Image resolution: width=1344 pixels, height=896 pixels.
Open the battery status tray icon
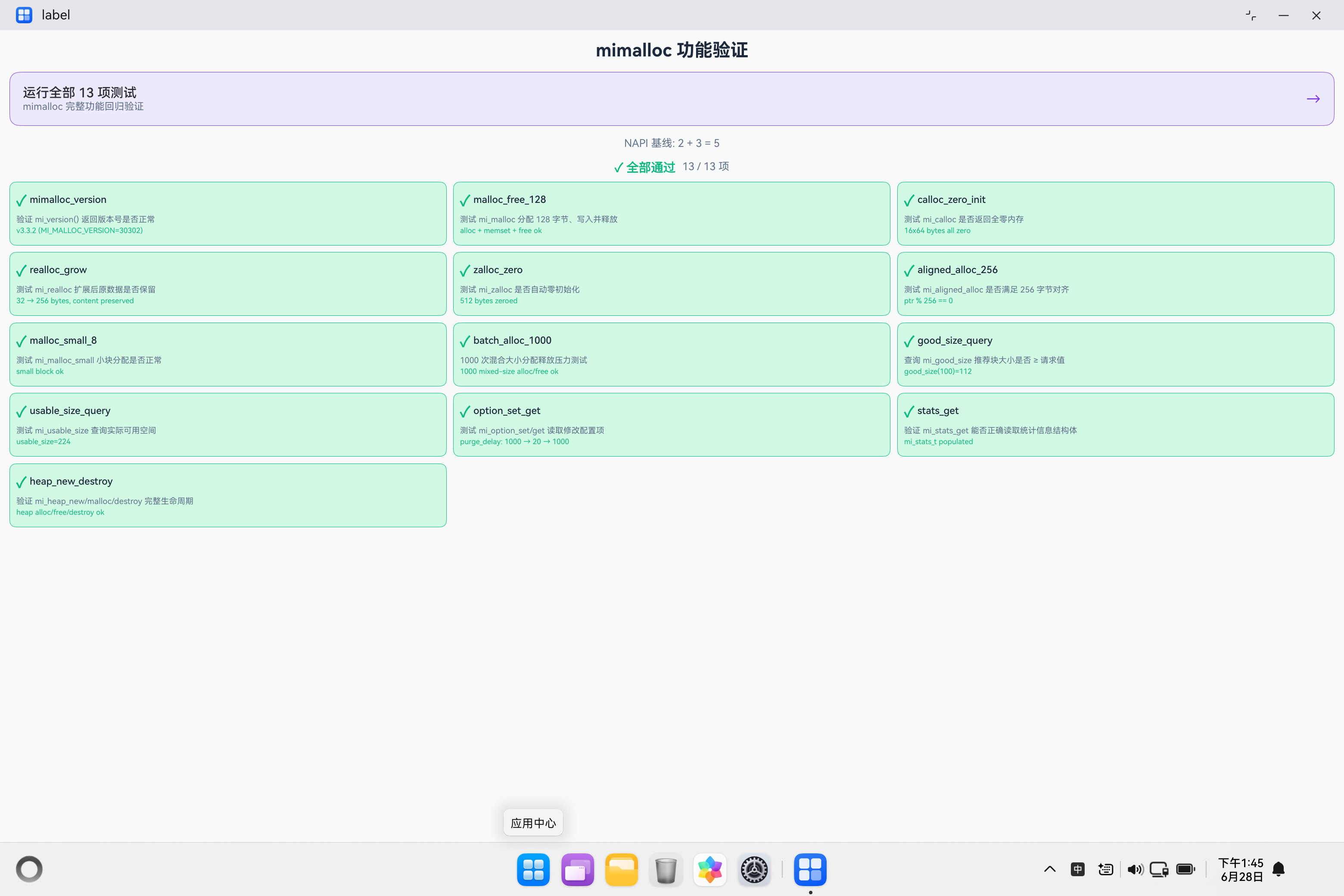(1186, 869)
